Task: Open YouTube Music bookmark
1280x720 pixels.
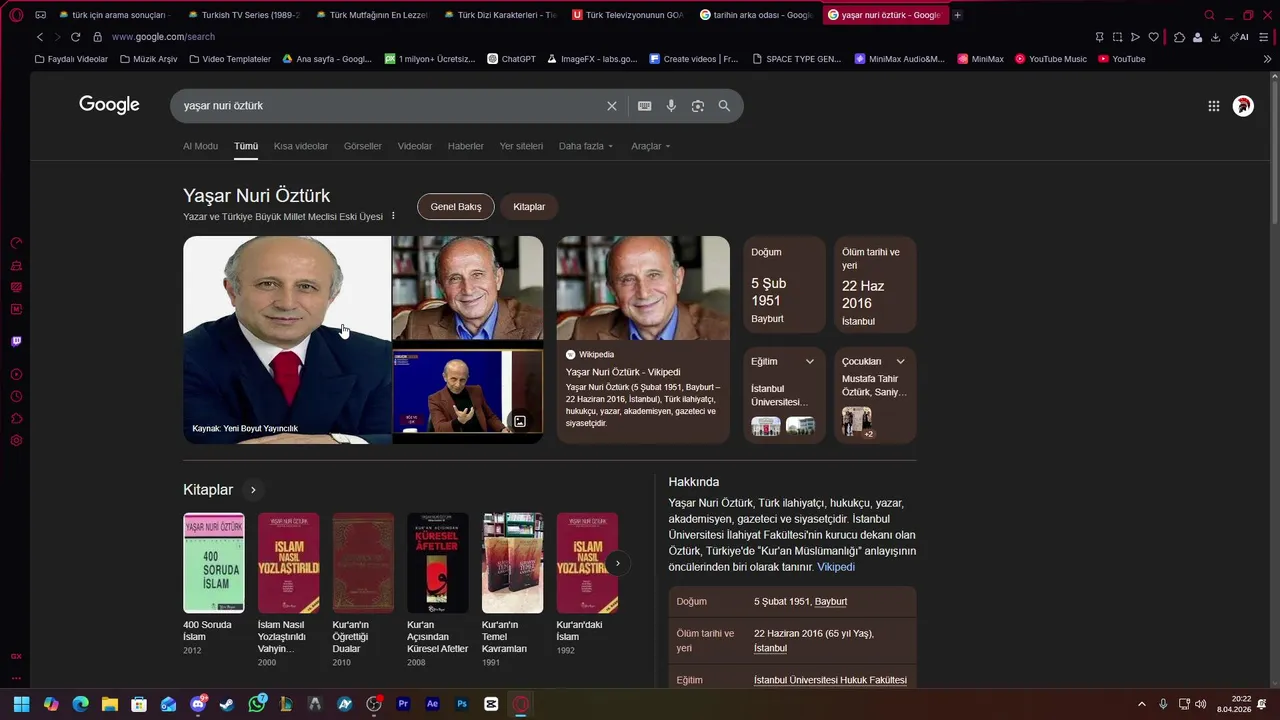Action: pyautogui.click(x=1051, y=59)
